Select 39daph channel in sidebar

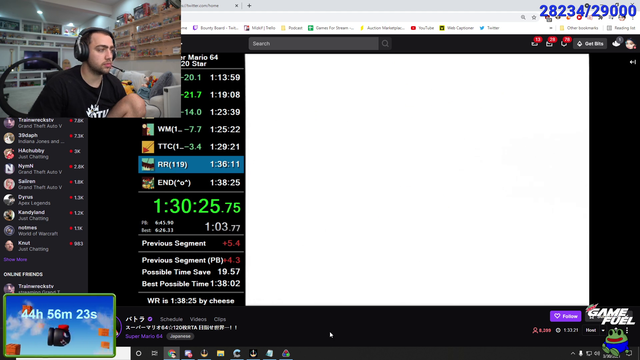coord(44,138)
